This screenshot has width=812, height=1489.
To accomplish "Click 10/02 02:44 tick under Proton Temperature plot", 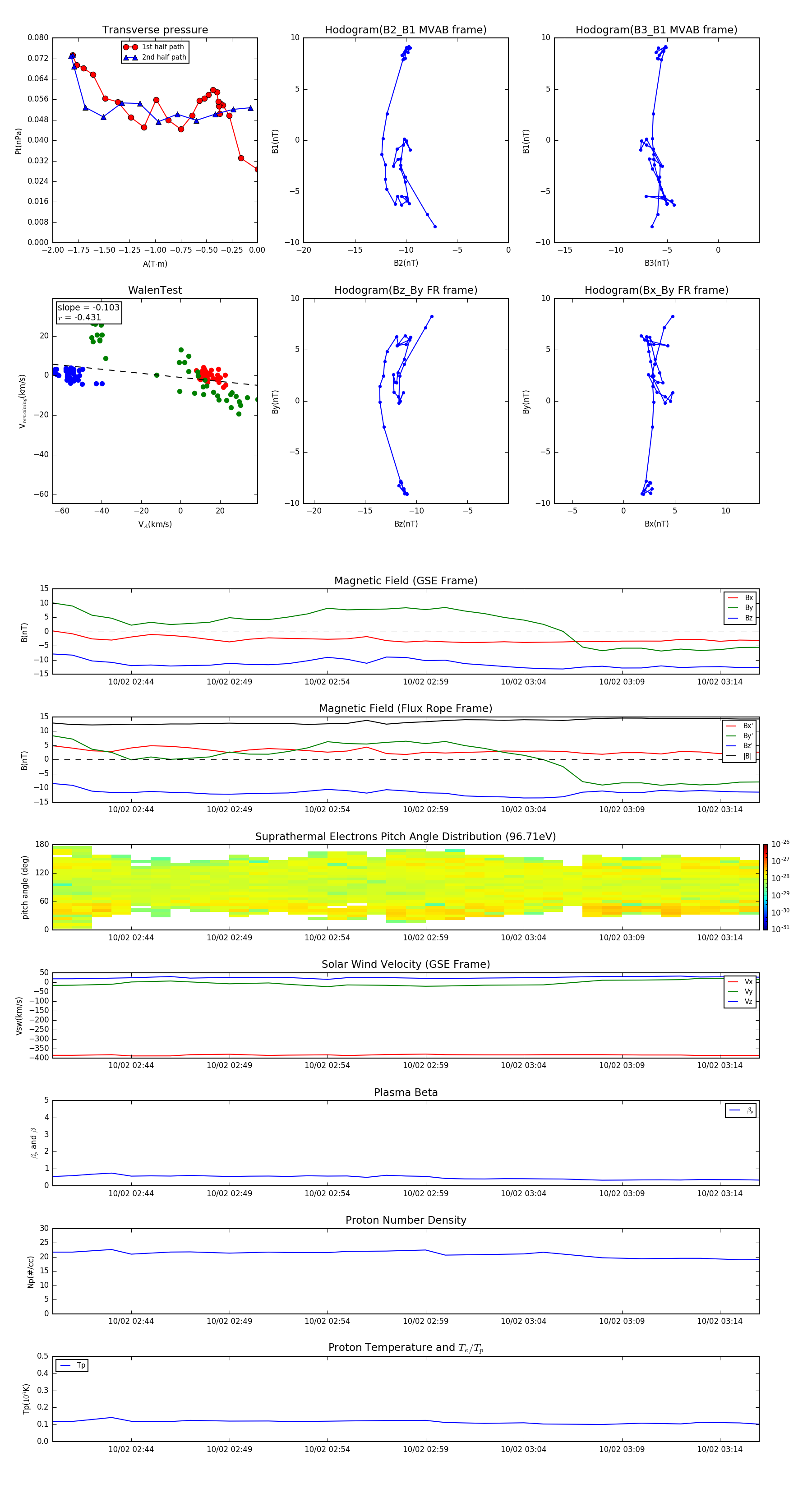I will point(131,1449).
